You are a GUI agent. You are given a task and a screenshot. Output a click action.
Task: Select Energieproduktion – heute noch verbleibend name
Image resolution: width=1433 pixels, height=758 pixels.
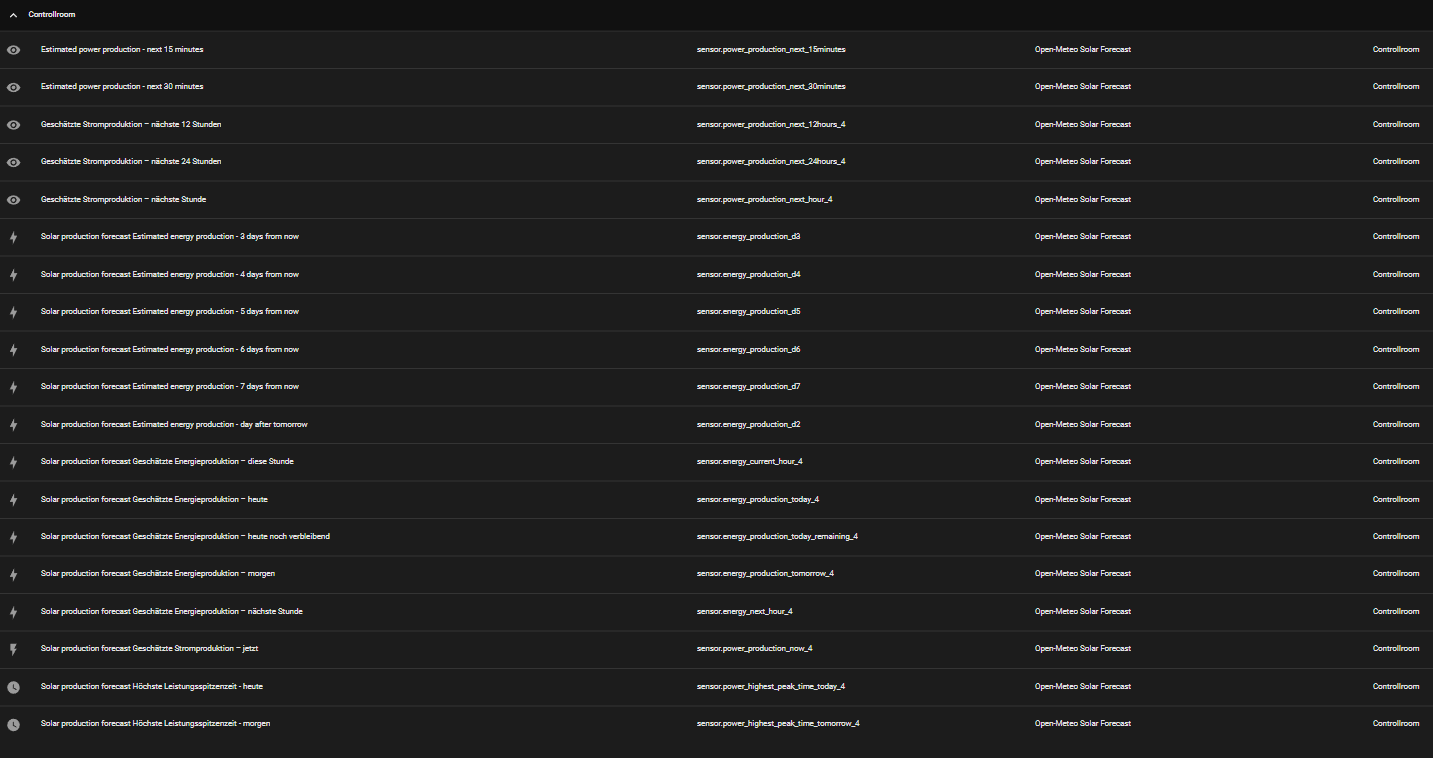click(x=185, y=537)
